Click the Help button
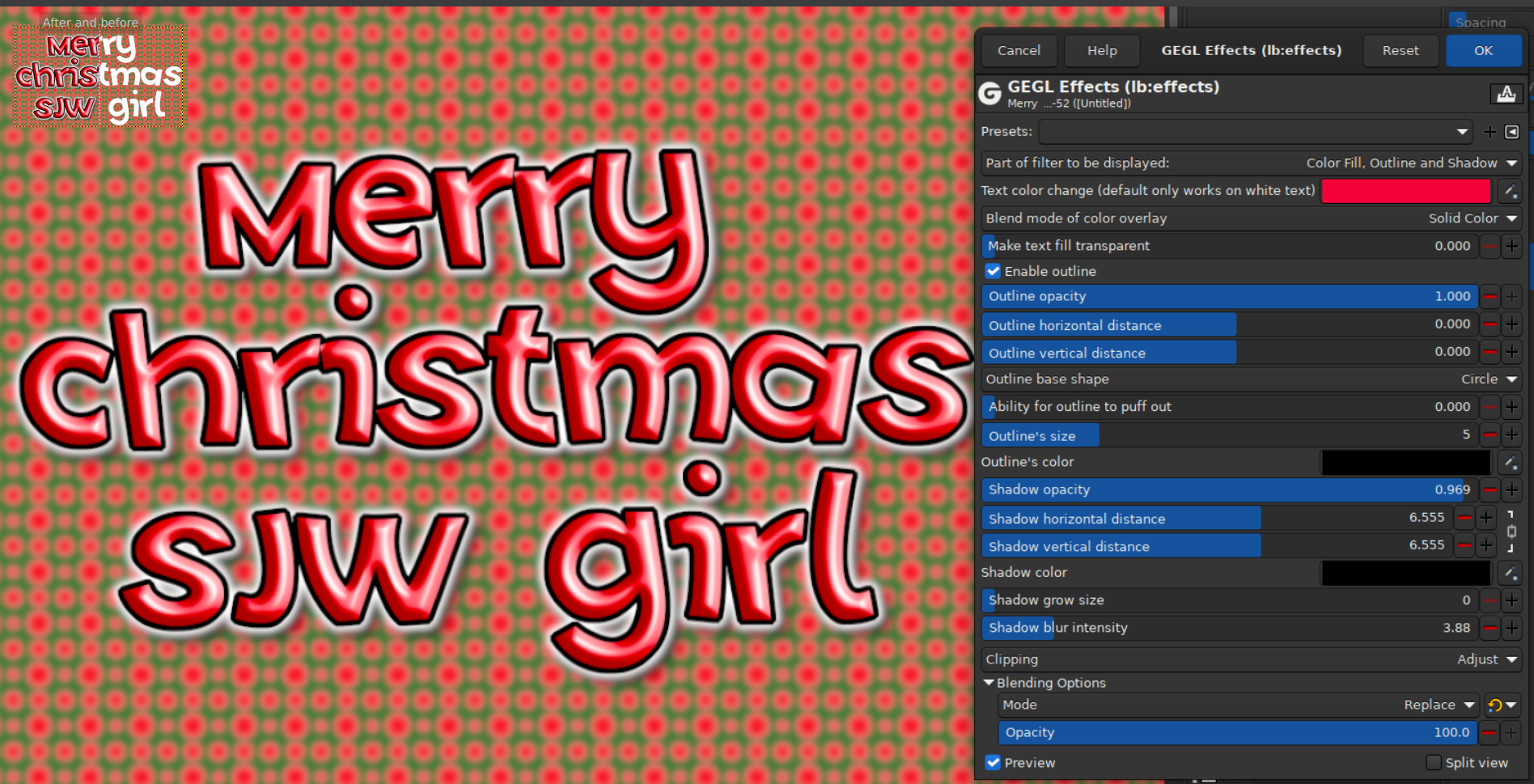The height and width of the screenshot is (784, 1534). (1102, 50)
